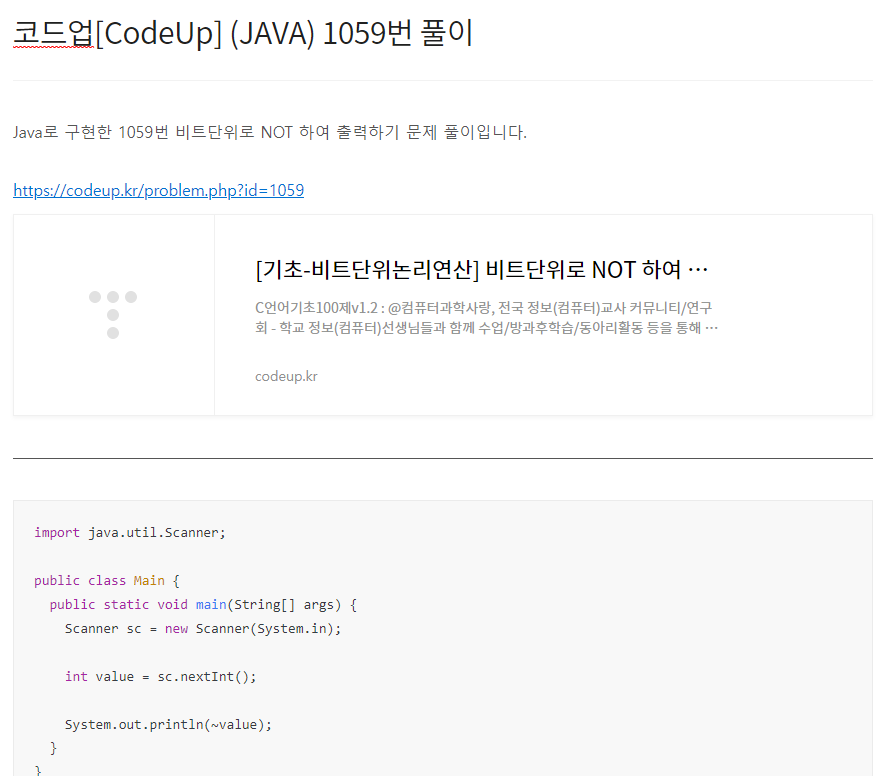Click the line System.out.println(~value);
The width and height of the screenshot is (885, 776).
(x=168, y=725)
